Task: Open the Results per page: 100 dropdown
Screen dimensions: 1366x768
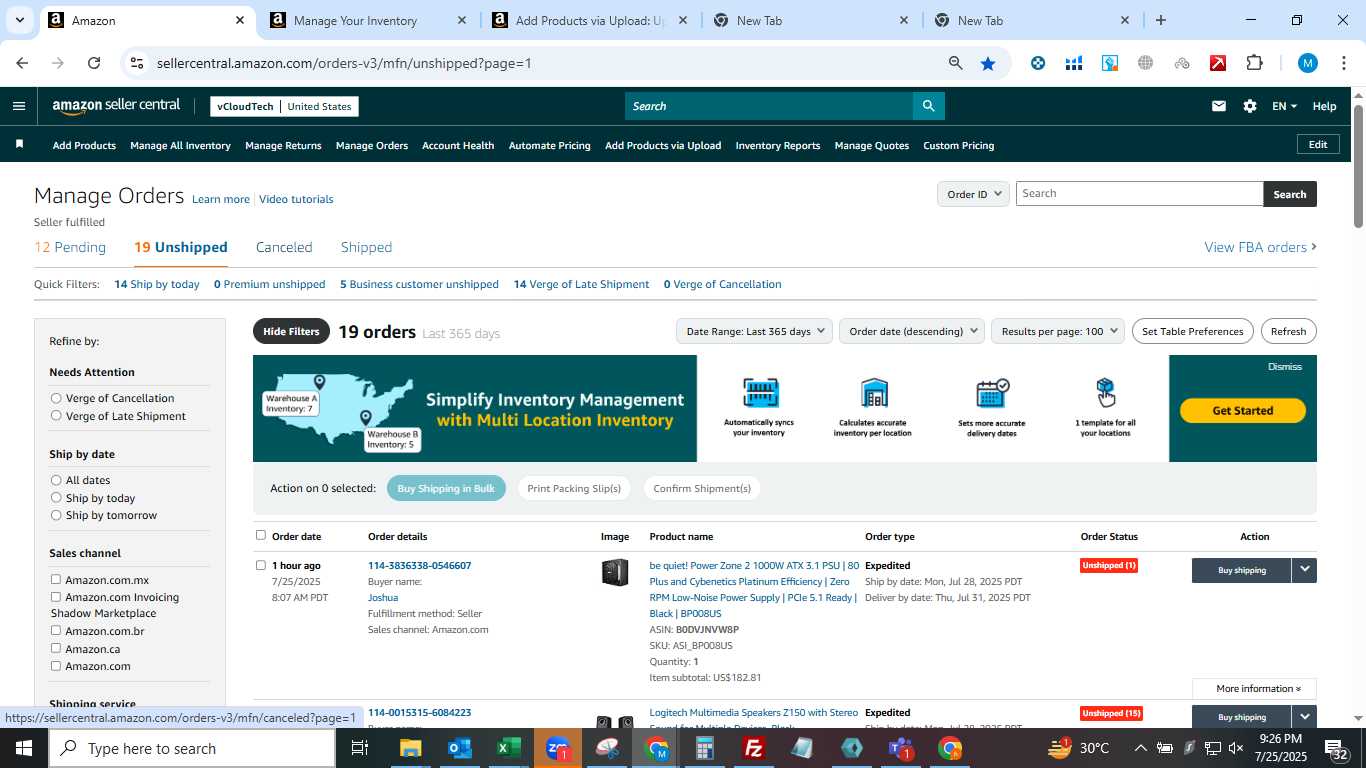Action: [1058, 331]
